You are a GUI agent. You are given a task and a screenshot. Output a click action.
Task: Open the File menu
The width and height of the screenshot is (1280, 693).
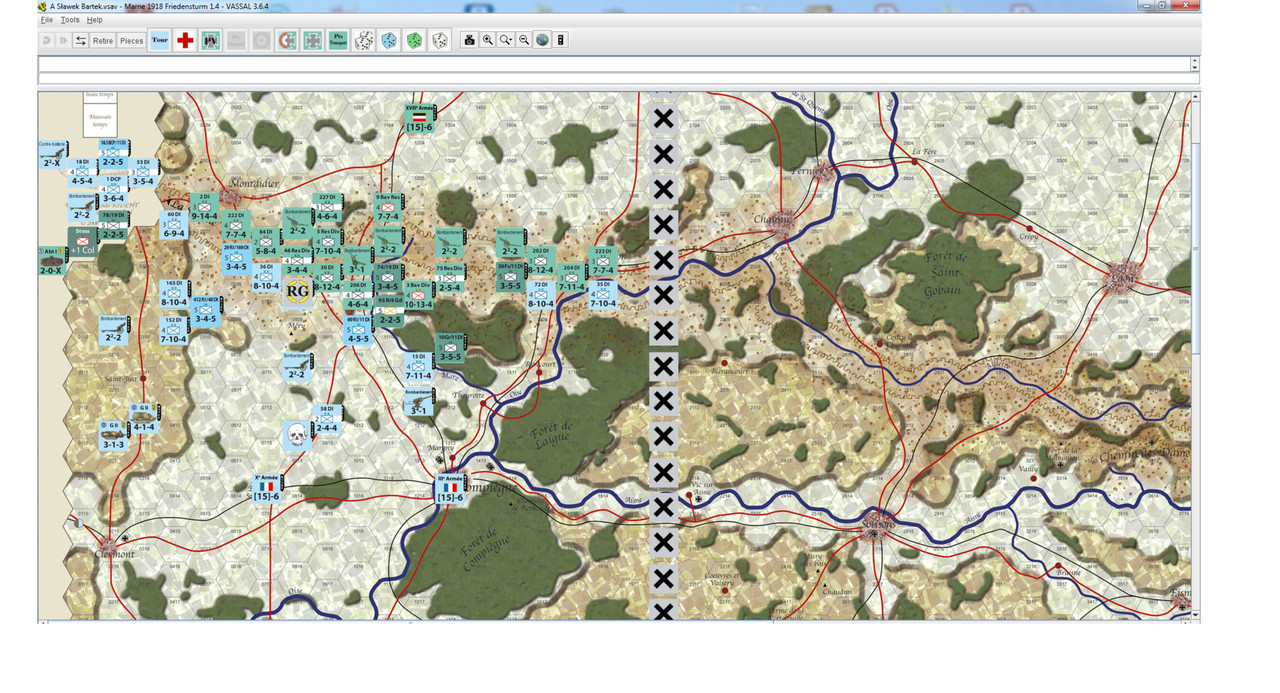click(46, 20)
